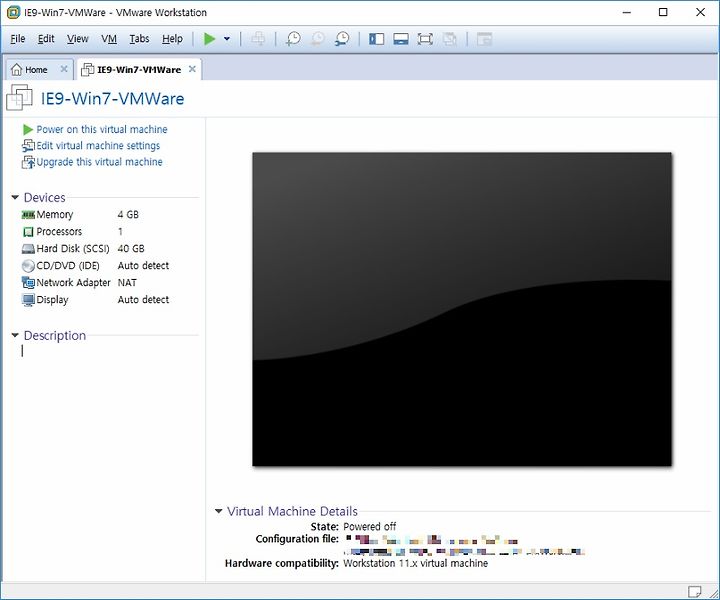Click Power on this virtual machine link
The image size is (720, 600).
[x=102, y=129]
